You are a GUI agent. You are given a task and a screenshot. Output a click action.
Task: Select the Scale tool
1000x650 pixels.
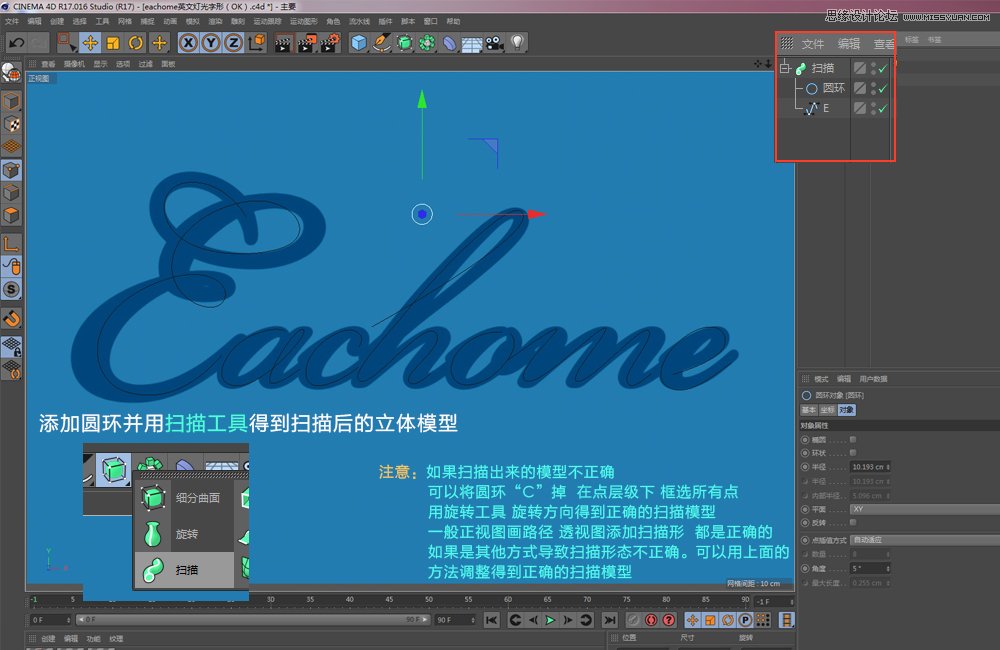point(112,42)
